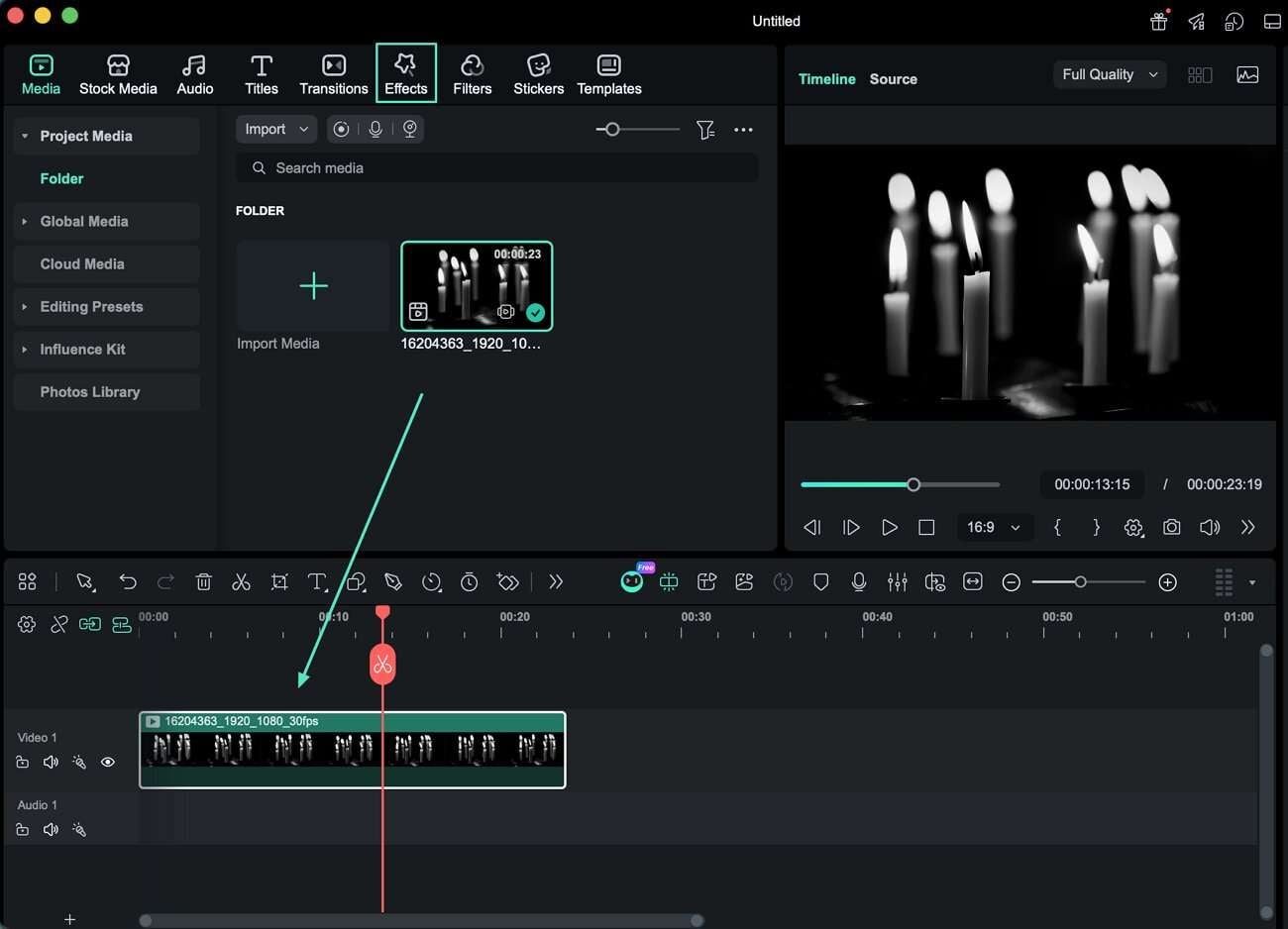This screenshot has width=1288, height=929.
Task: Click the voiceover microphone icon near Import
Action: 376,129
